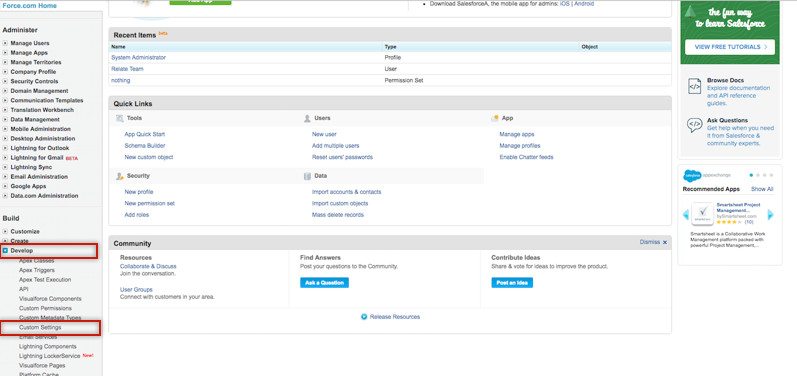Open Lightning LockerService
Screen dimensions: 797x376
(x=49, y=356)
